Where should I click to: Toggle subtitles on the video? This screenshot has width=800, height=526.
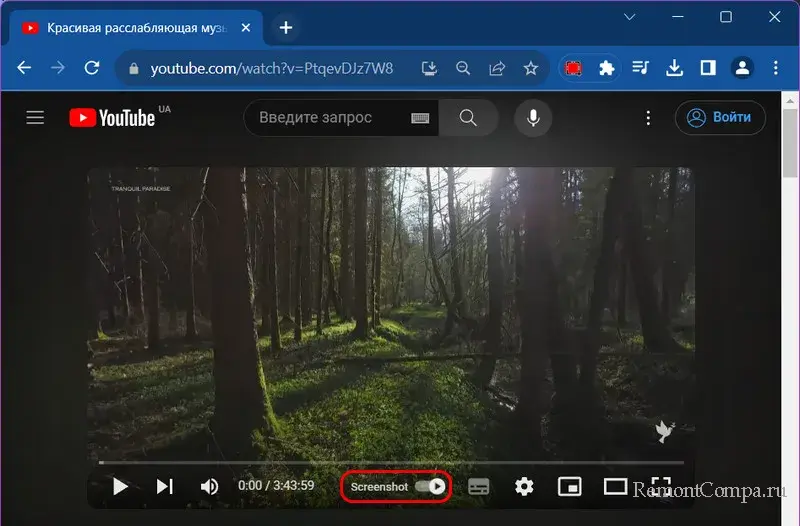pyautogui.click(x=478, y=487)
